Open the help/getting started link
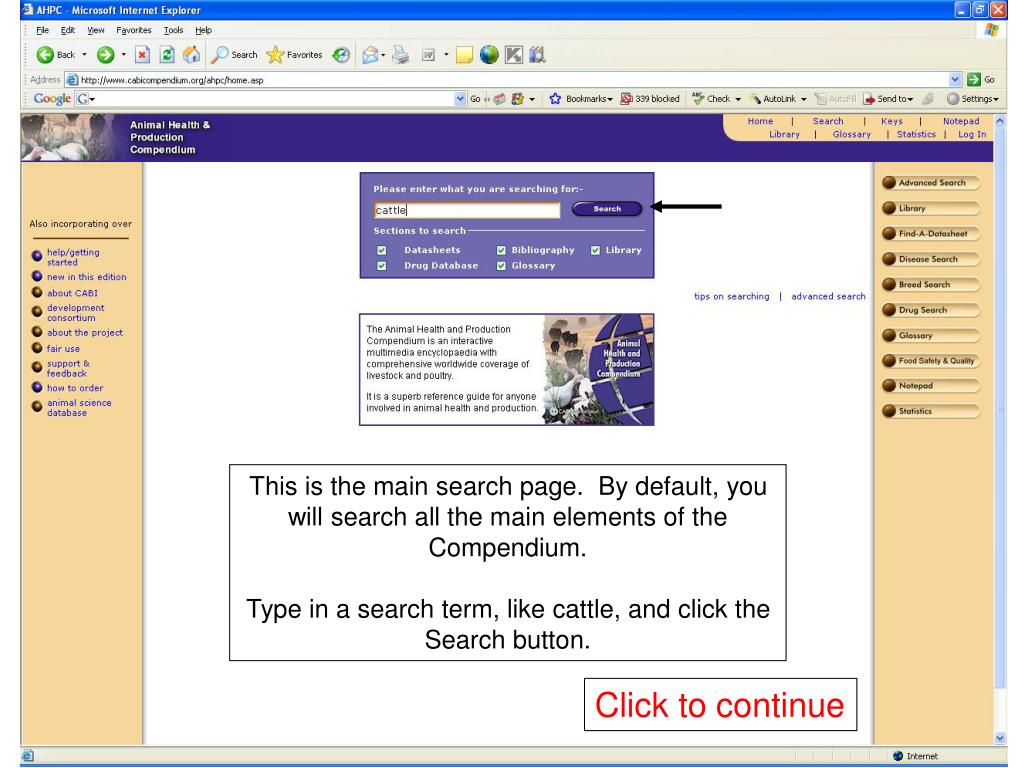Viewport: 1024px width, 768px height. [72, 257]
